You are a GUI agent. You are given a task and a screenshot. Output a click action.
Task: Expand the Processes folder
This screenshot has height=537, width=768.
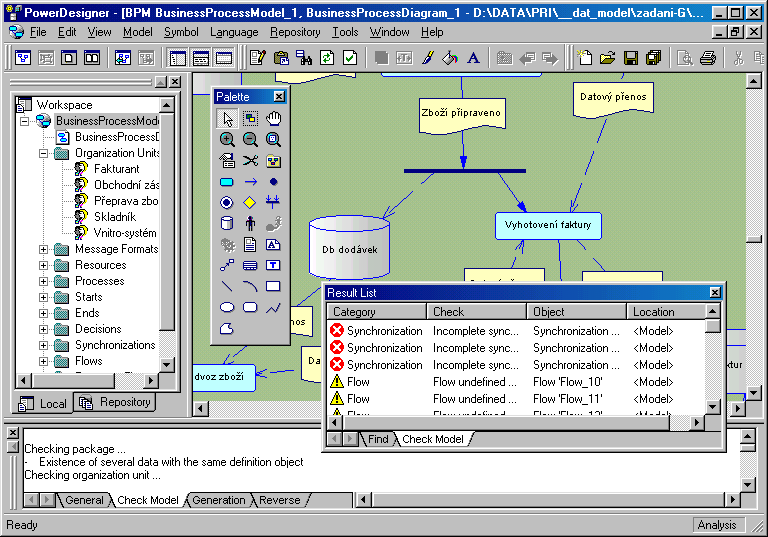(x=43, y=281)
